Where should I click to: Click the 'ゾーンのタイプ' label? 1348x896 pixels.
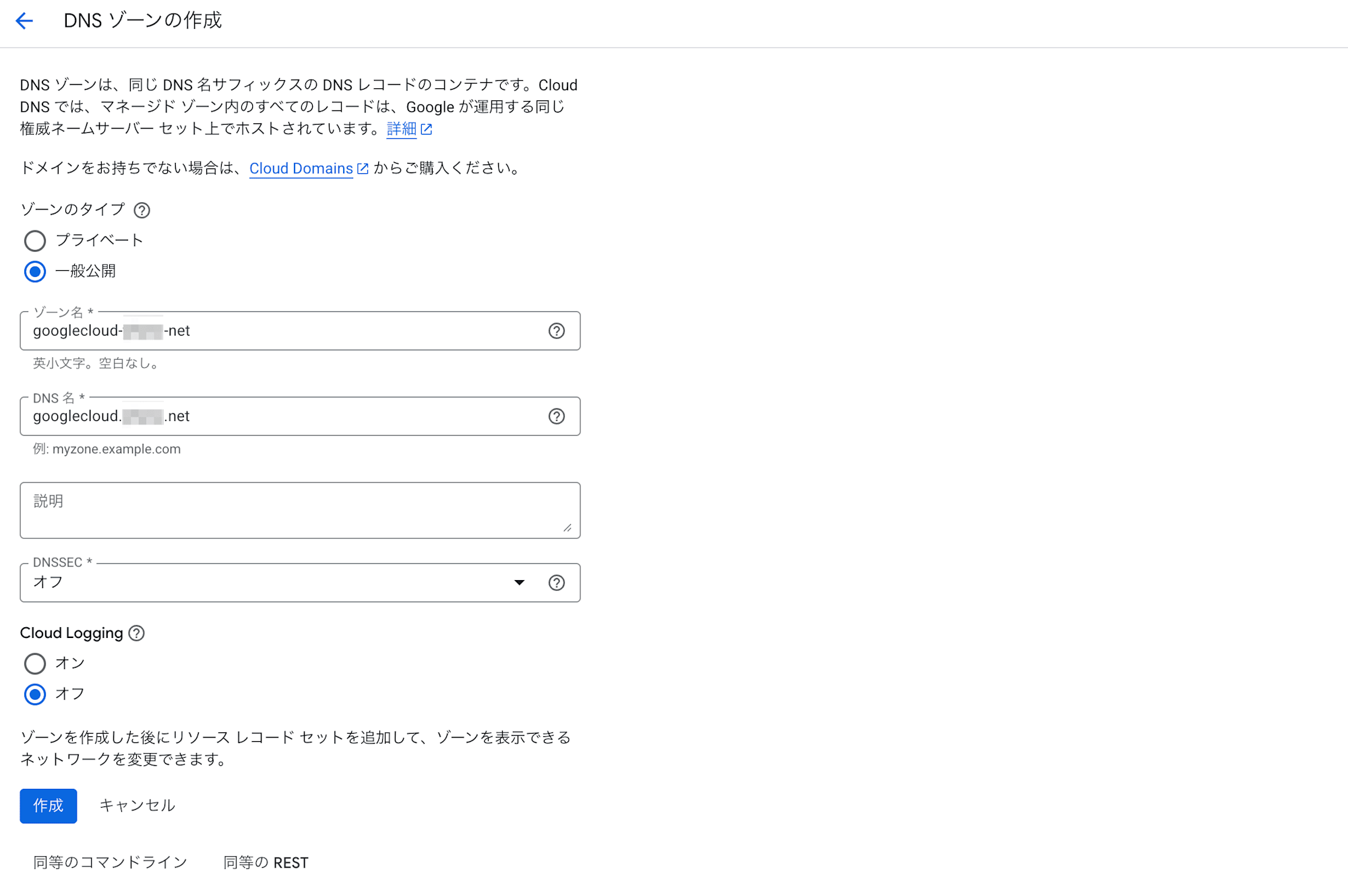(x=73, y=210)
